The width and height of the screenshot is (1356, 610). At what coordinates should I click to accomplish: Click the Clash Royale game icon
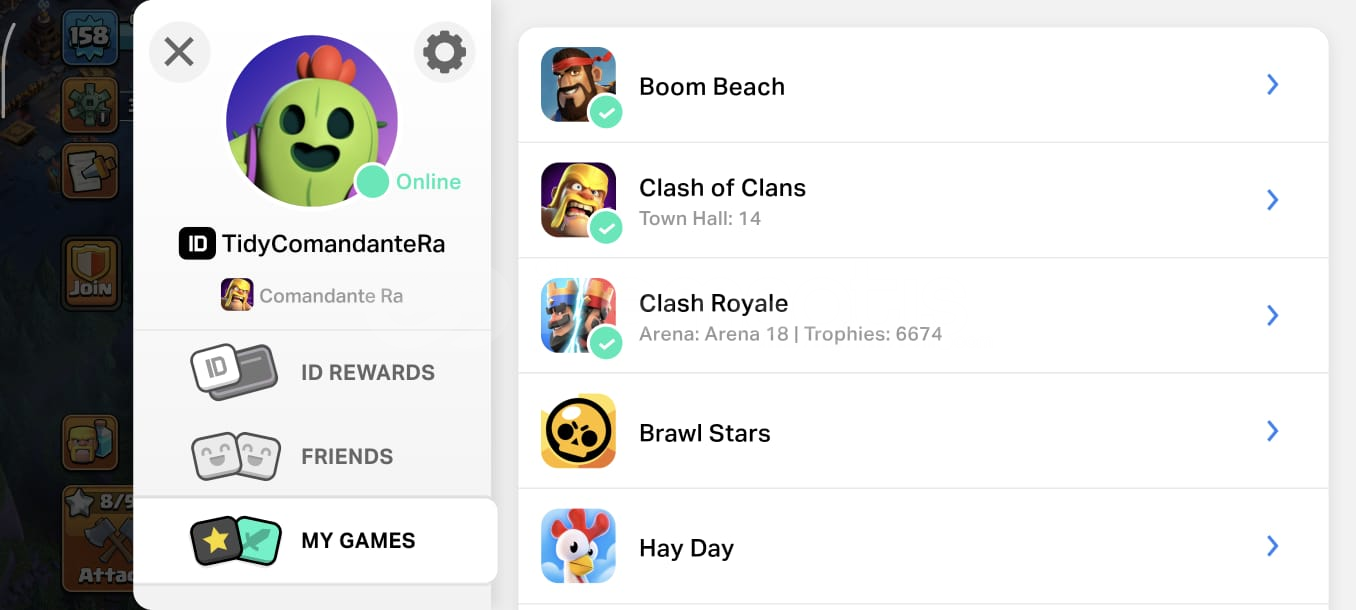(x=578, y=315)
